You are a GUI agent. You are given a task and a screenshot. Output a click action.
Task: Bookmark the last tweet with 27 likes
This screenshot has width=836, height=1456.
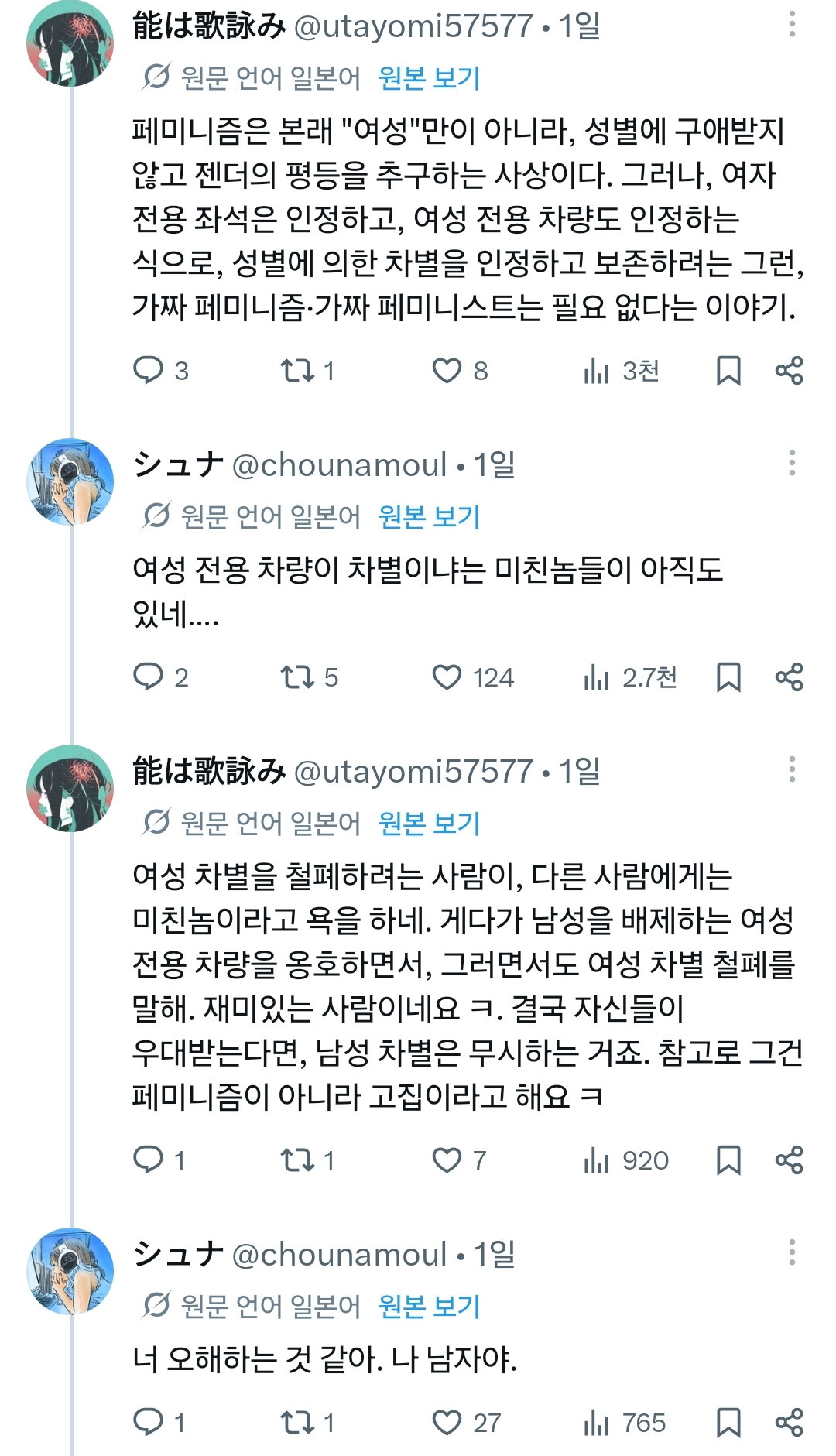[728, 1423]
